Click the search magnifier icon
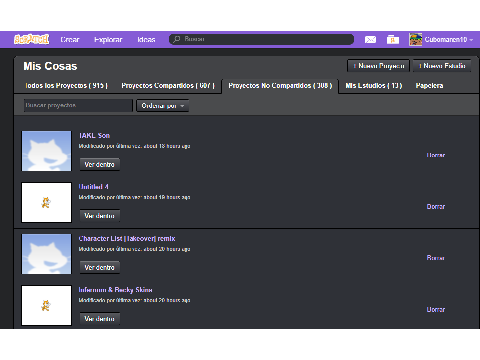This screenshot has height=360, width=480. 177,39
